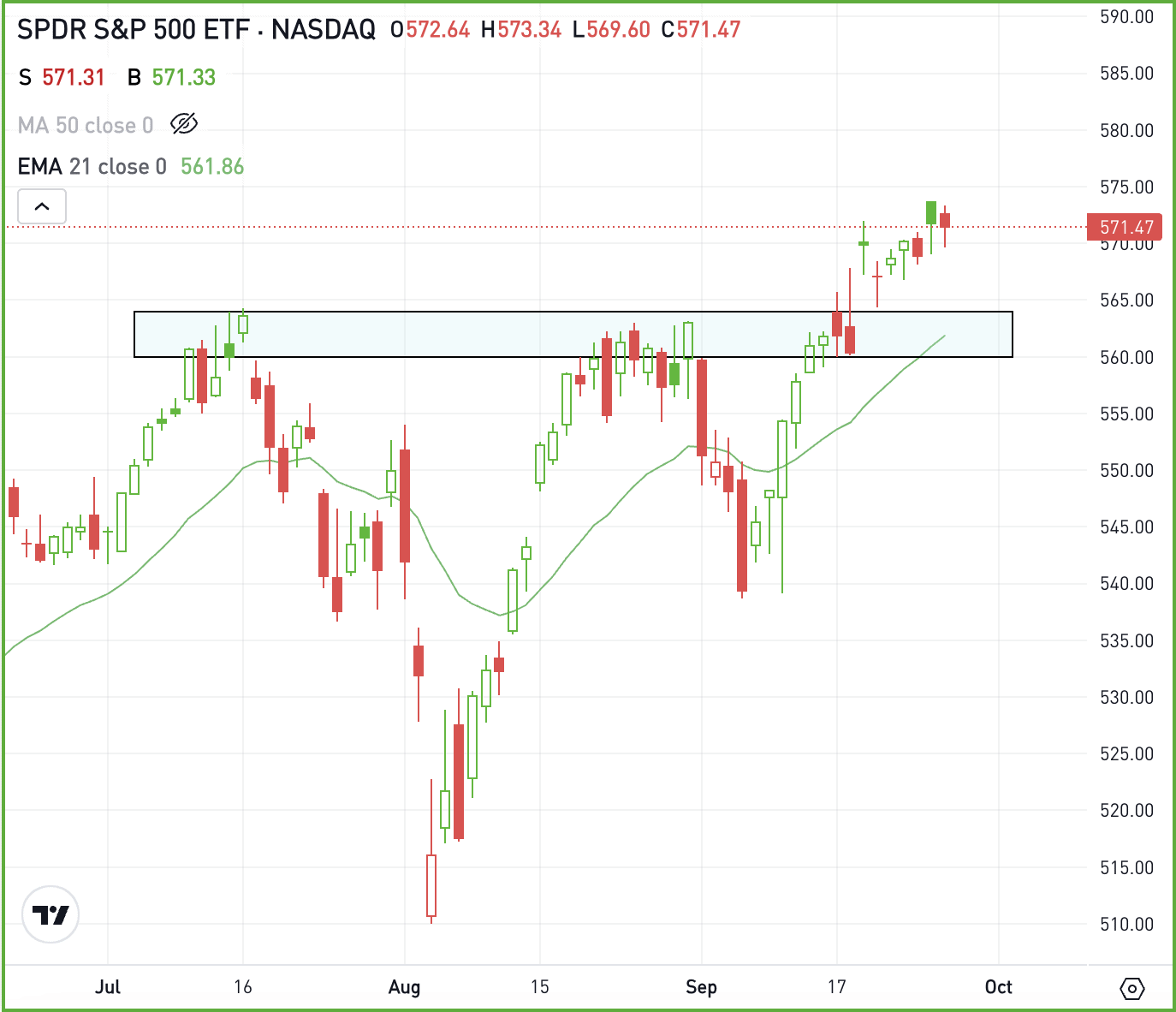Select the MA 50 close indicator label
1176x1012 pixels.
86,125
